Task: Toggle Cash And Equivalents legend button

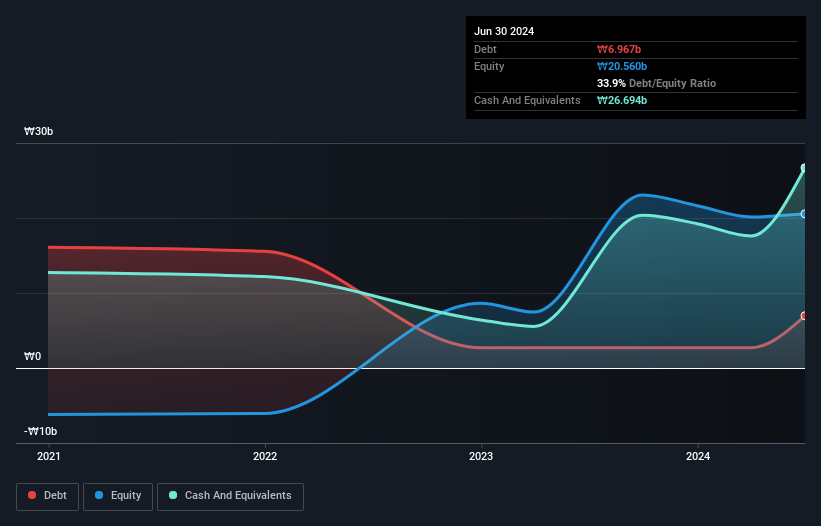Action: pyautogui.click(x=230, y=496)
